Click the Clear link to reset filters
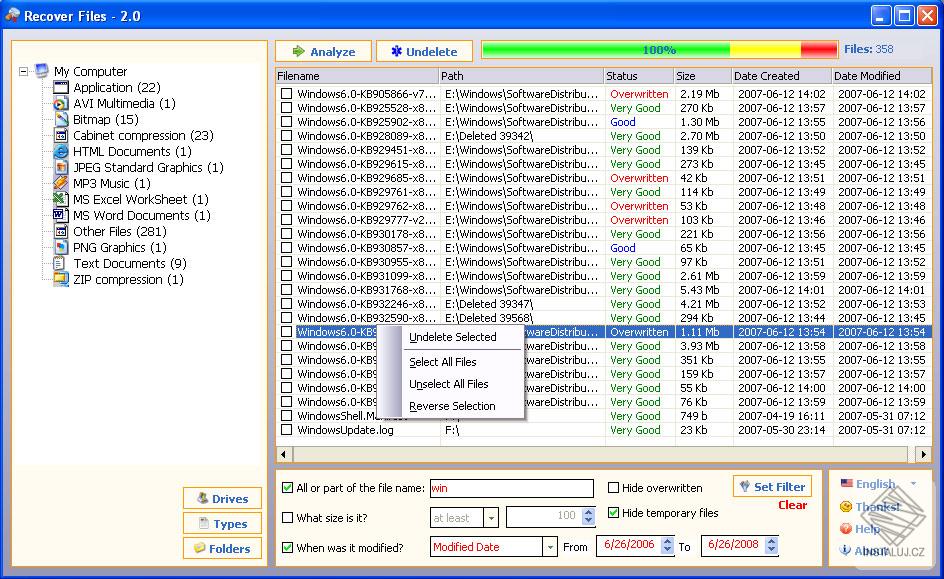 [793, 506]
